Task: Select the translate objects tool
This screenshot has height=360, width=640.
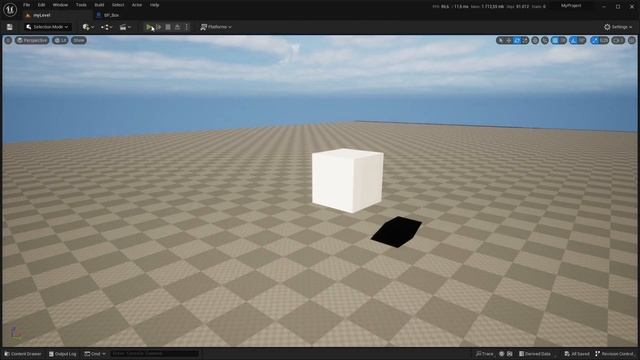Action: (509, 40)
